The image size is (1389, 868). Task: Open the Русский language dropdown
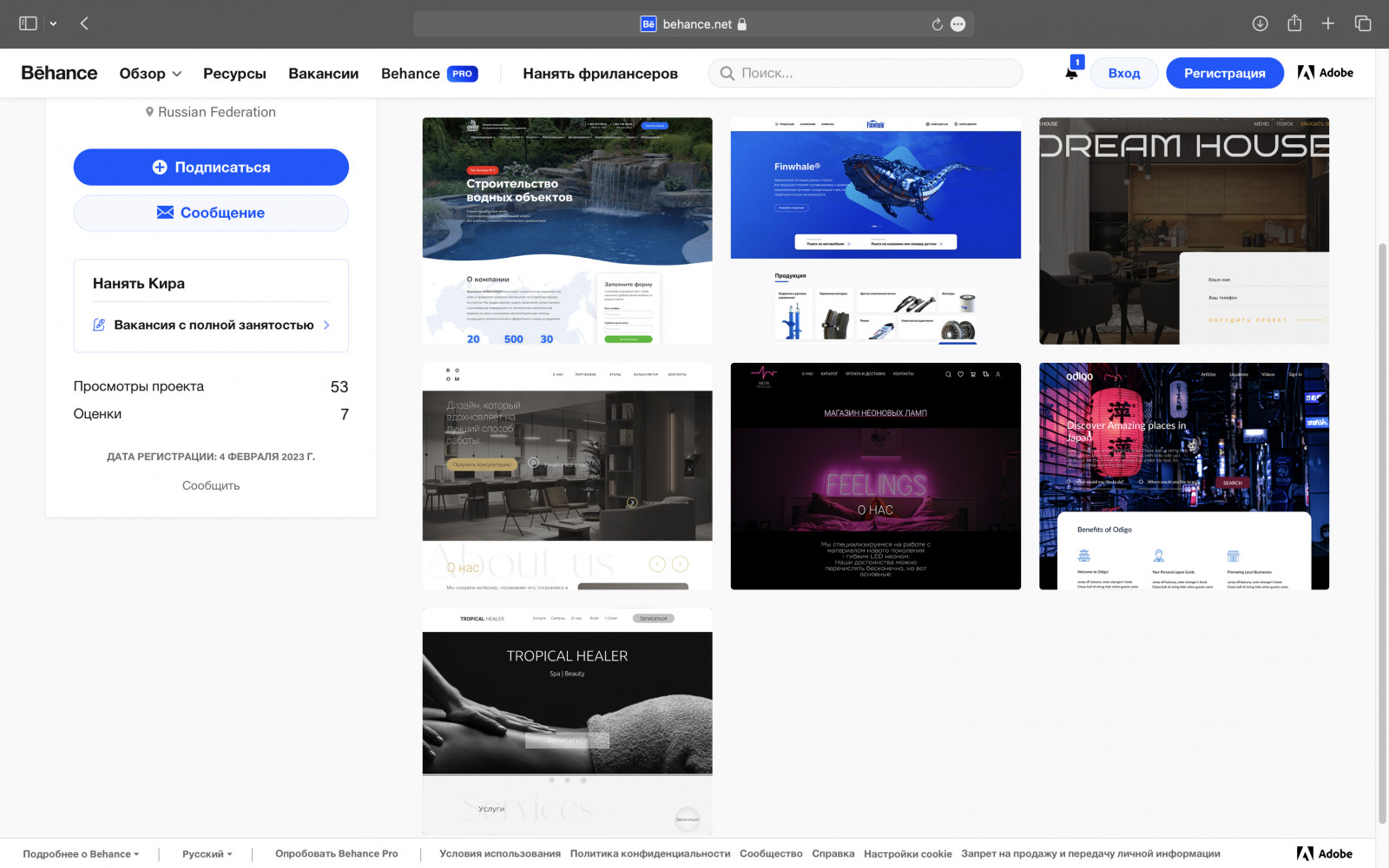coord(207,854)
